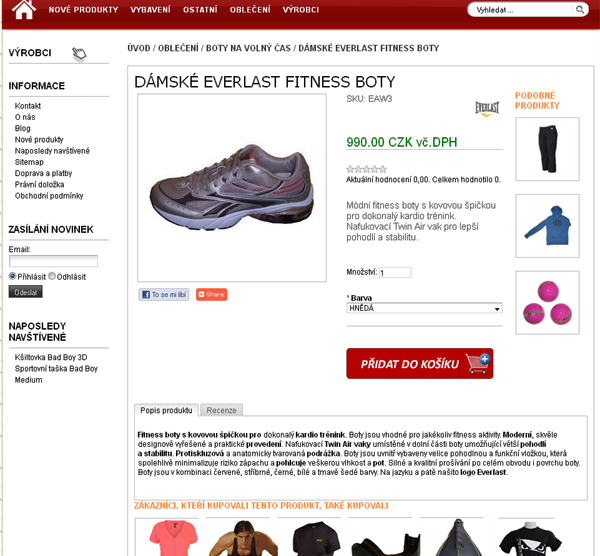600x556 pixels.
Task: Click the Odeslat newsletter button
Action: (x=26, y=292)
